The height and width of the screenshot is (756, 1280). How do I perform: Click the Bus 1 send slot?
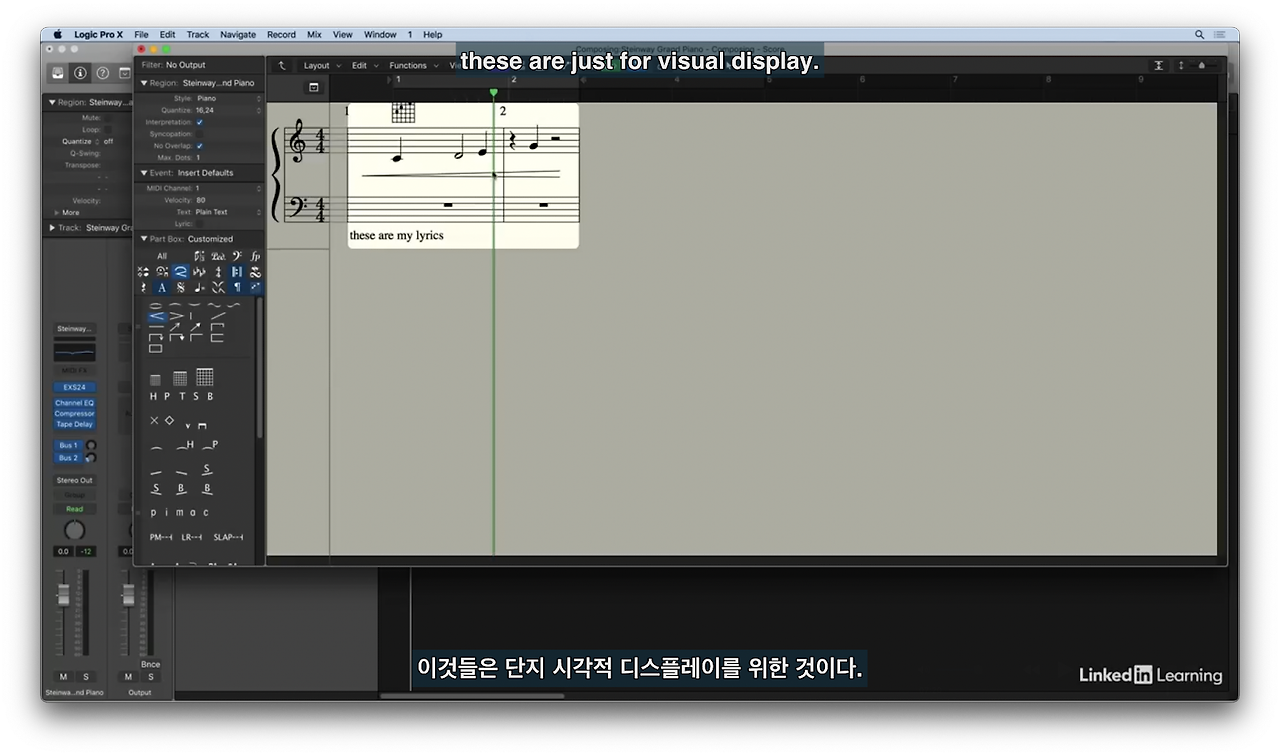click(x=68, y=446)
